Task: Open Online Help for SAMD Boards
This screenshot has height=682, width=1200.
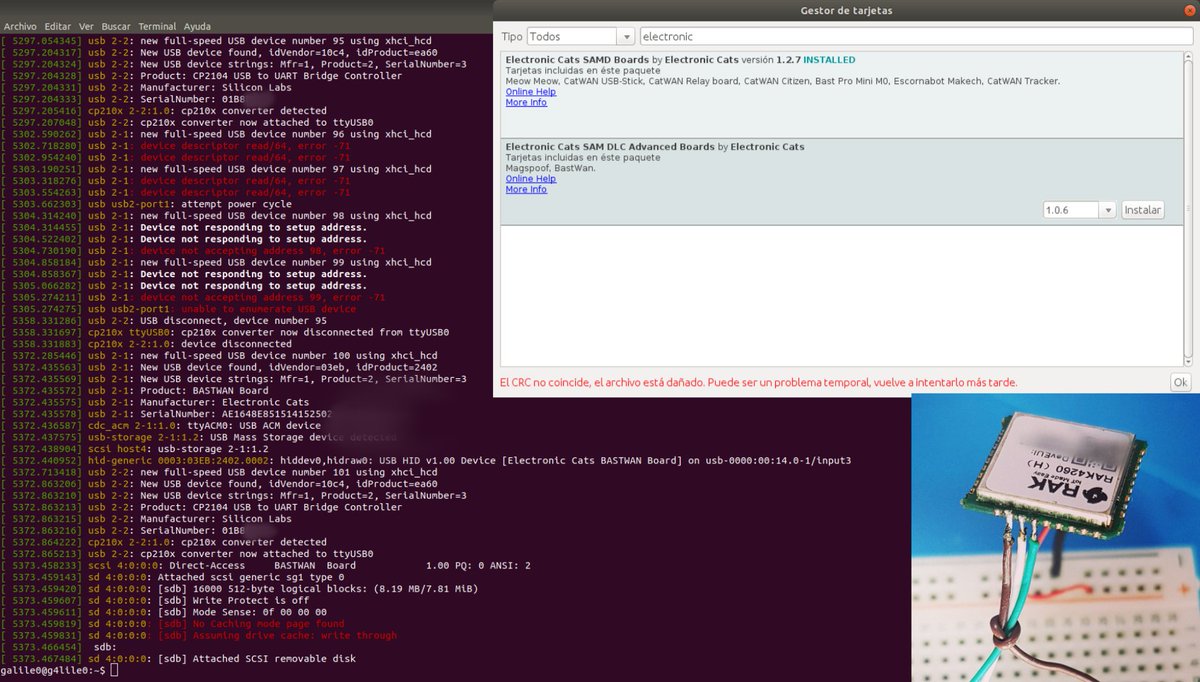Action: coord(531,92)
